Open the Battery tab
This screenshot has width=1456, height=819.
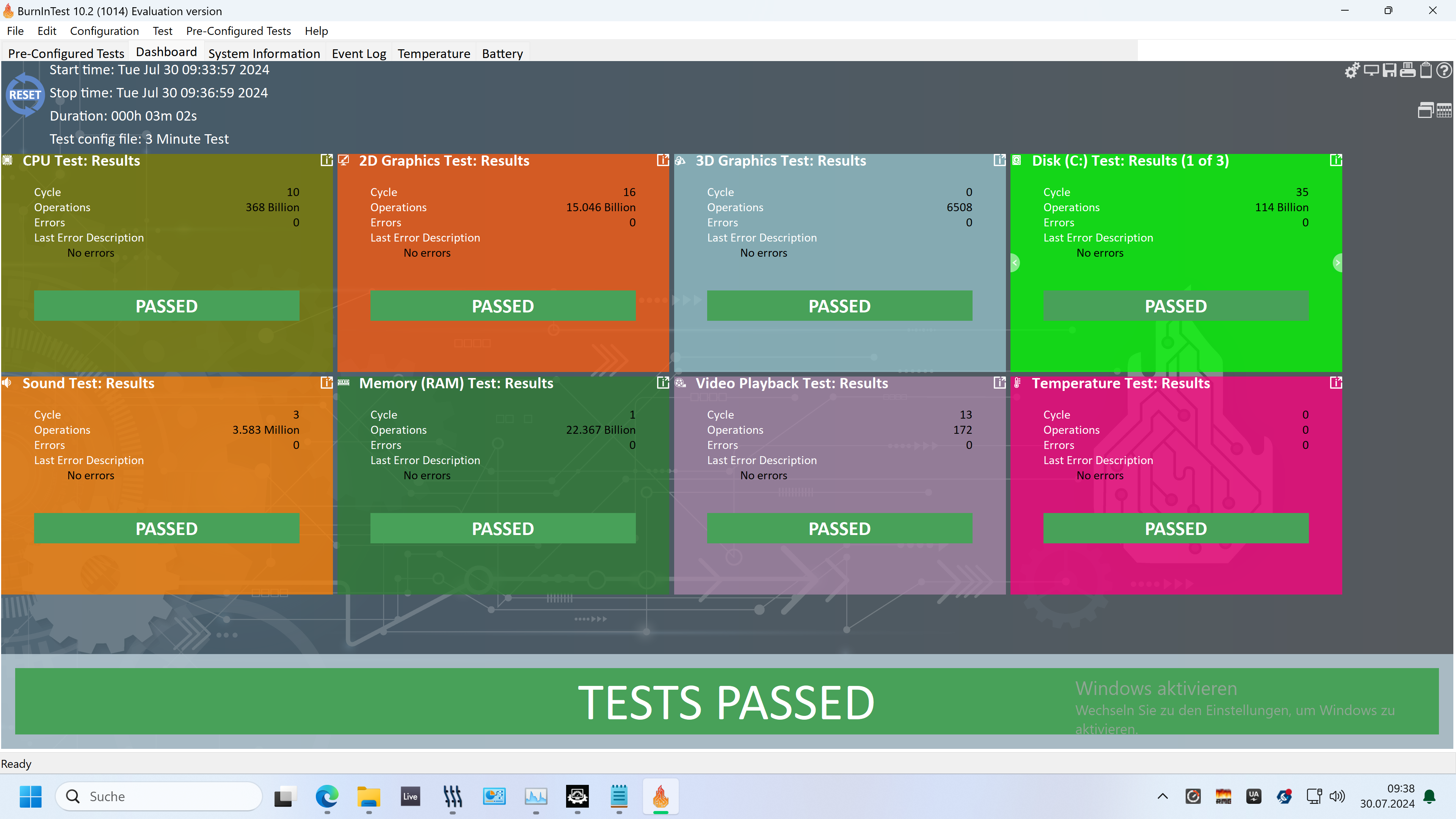[x=502, y=54]
